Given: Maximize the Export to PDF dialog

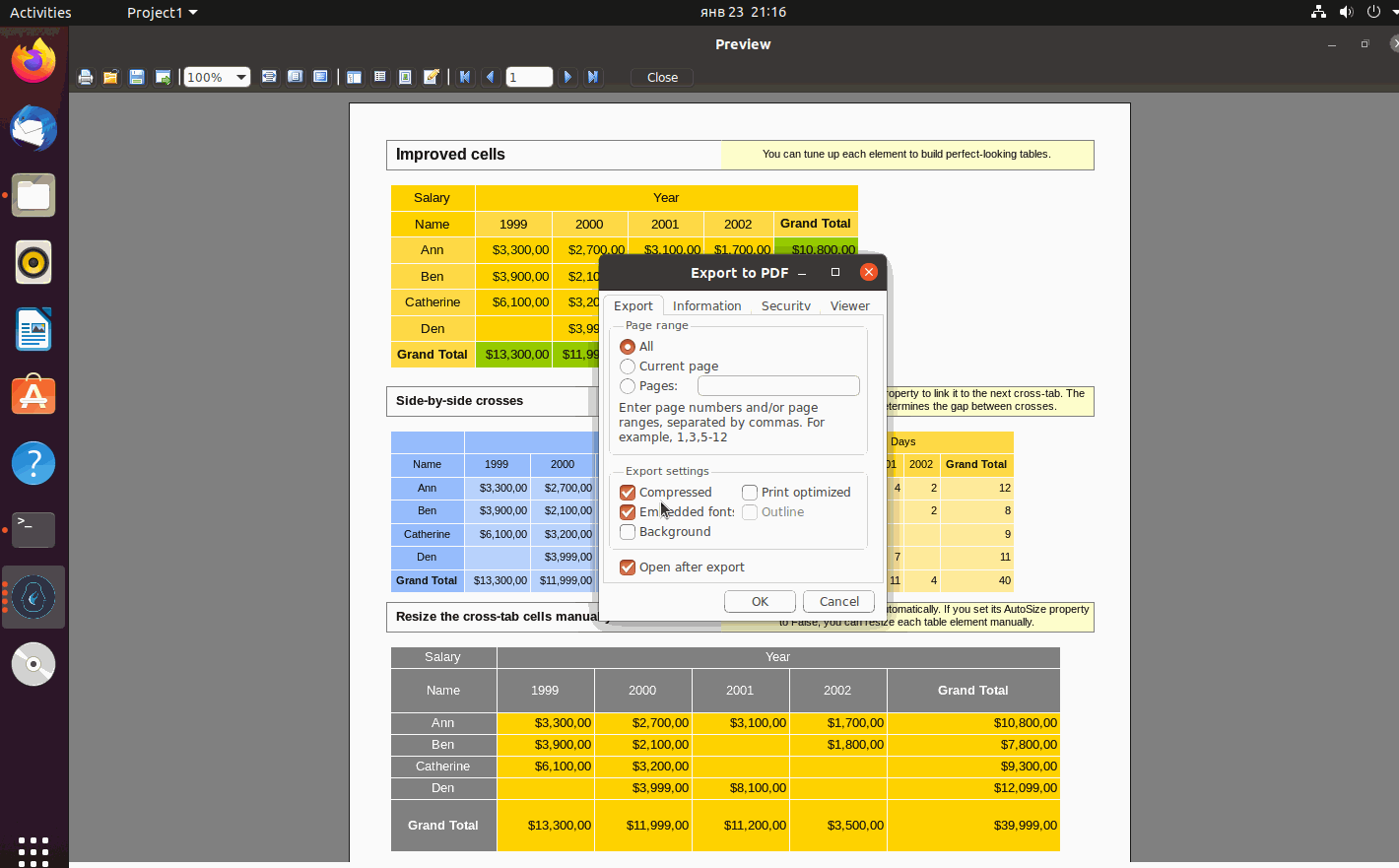Looking at the screenshot, I should pyautogui.click(x=835, y=272).
